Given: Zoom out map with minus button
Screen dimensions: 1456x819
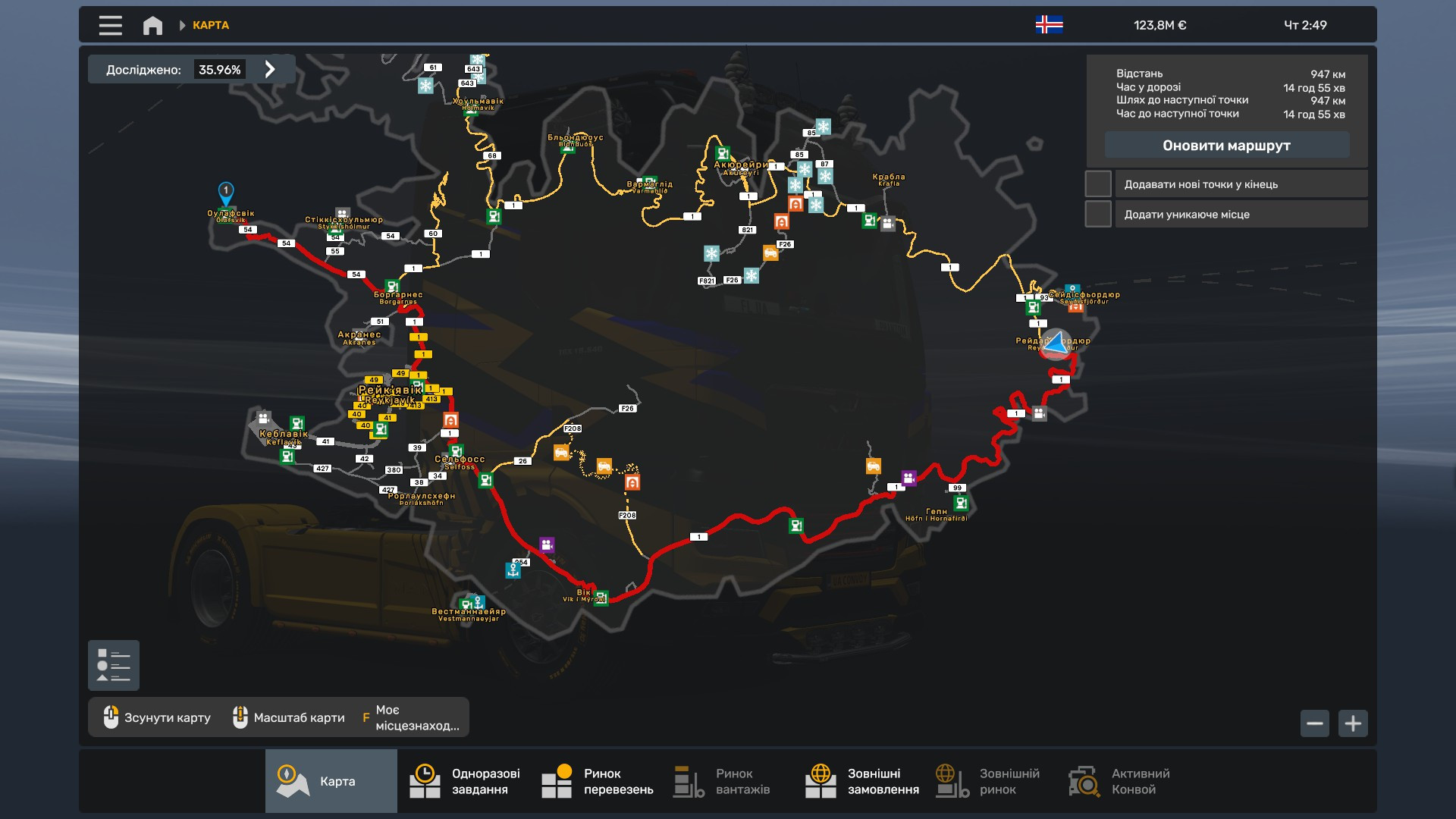Looking at the screenshot, I should (1314, 723).
